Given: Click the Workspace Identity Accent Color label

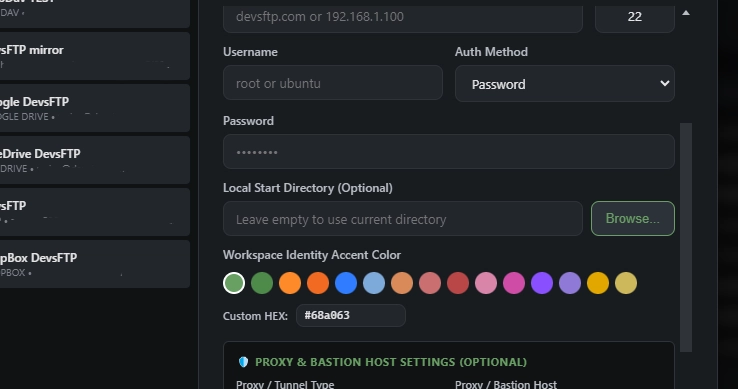Looking at the screenshot, I should coord(312,255).
